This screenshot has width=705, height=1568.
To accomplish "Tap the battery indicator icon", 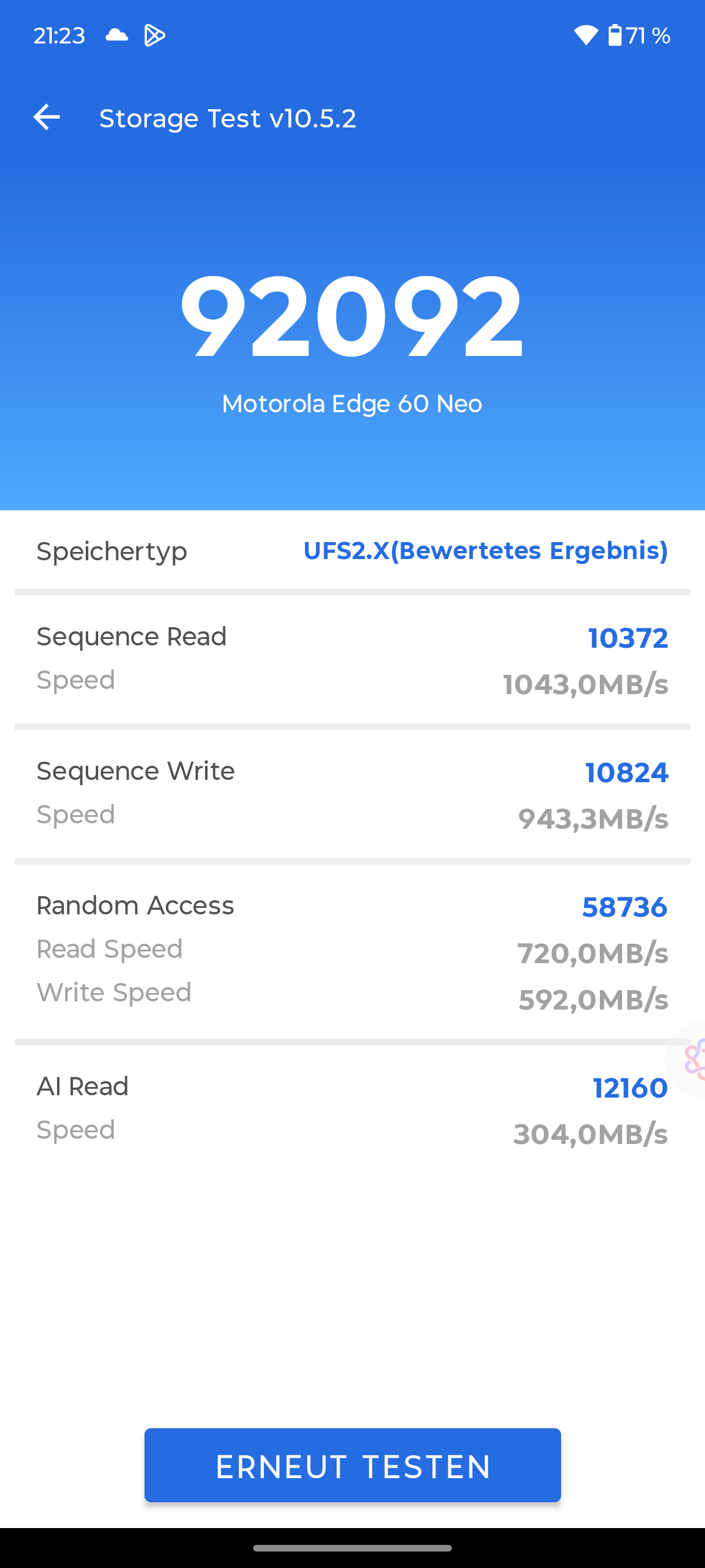I will pyautogui.click(x=615, y=35).
